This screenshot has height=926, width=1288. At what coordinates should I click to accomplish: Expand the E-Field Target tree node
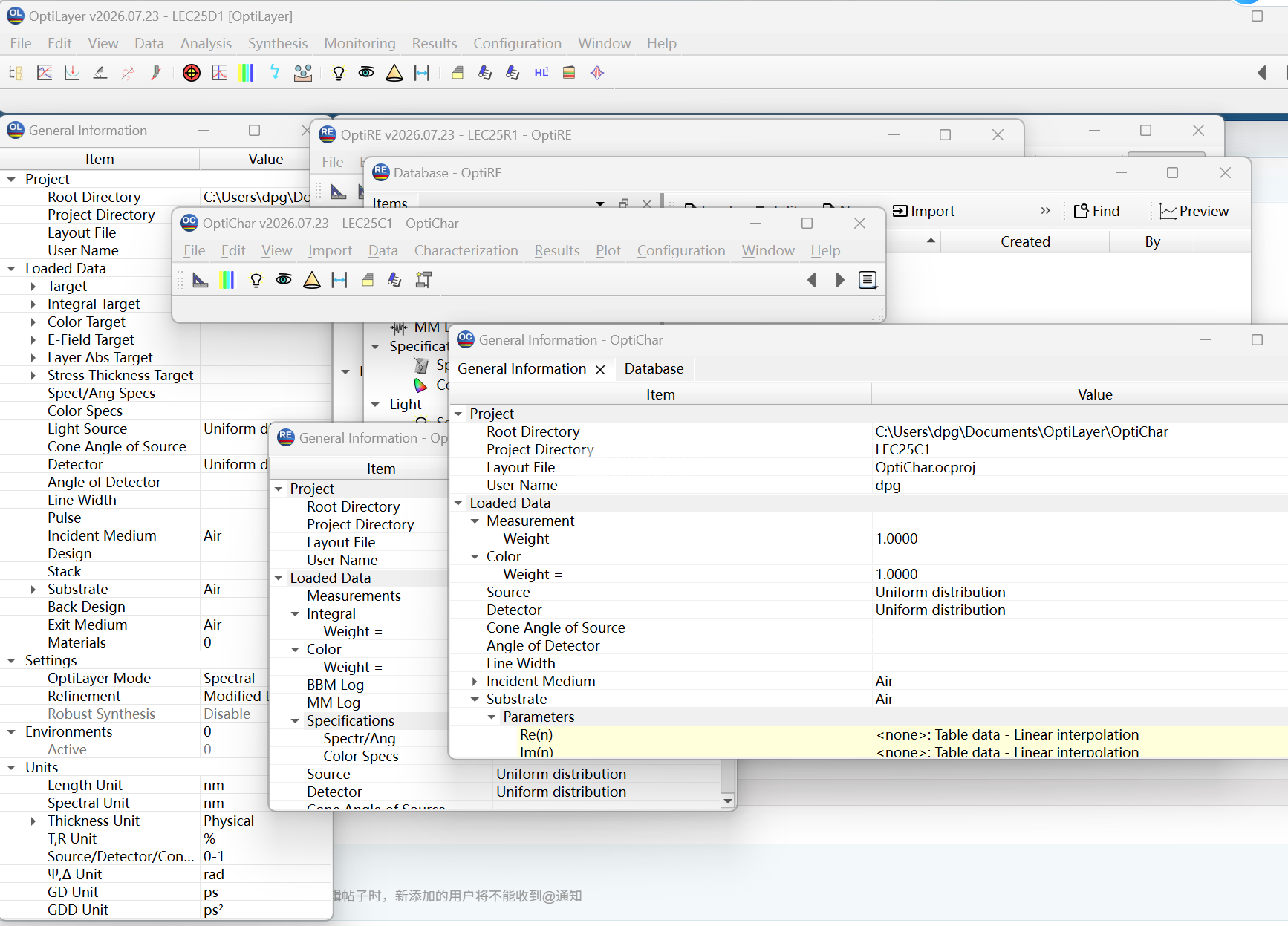click(33, 340)
